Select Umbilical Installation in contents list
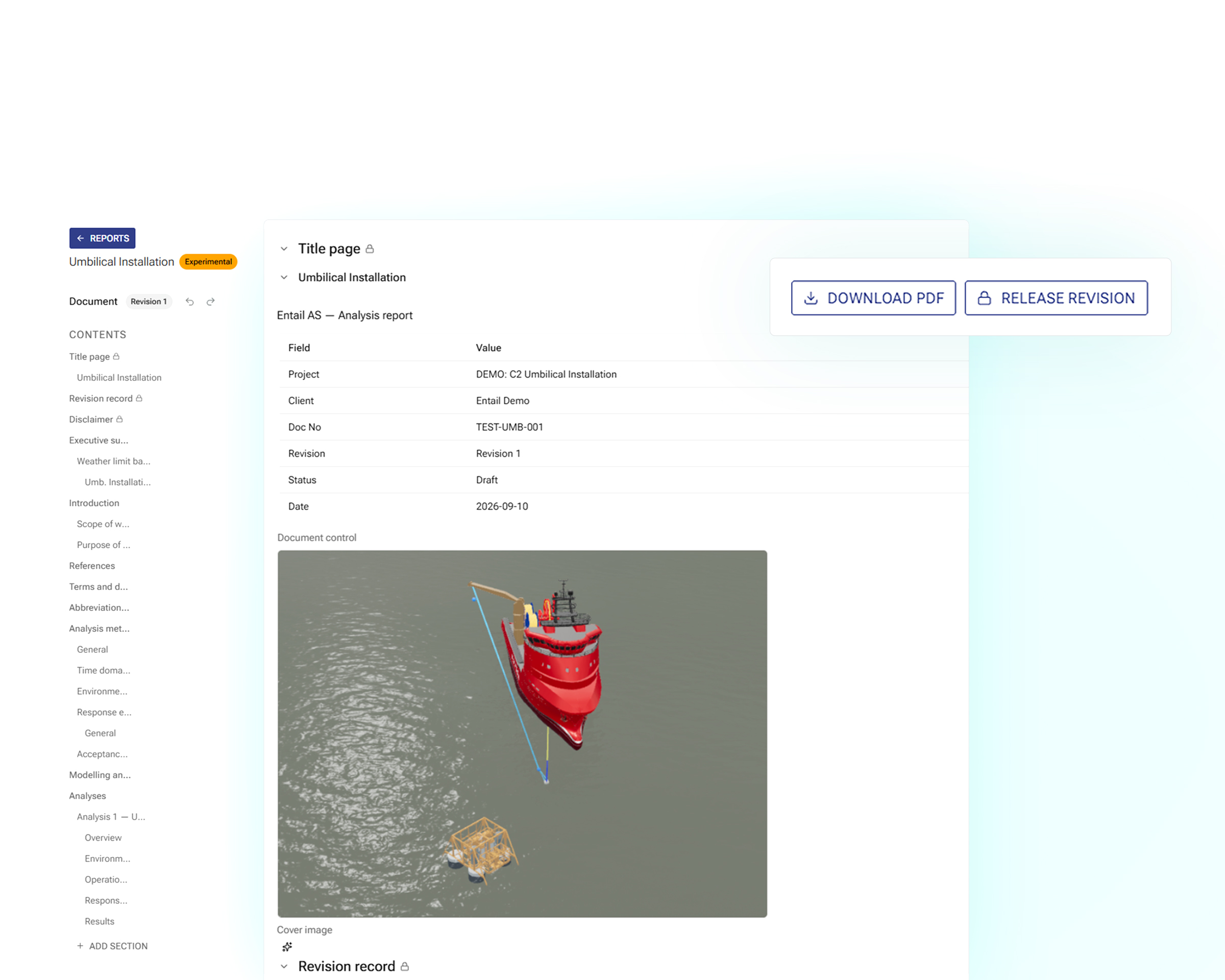The width and height of the screenshot is (1225, 980). tap(119, 378)
